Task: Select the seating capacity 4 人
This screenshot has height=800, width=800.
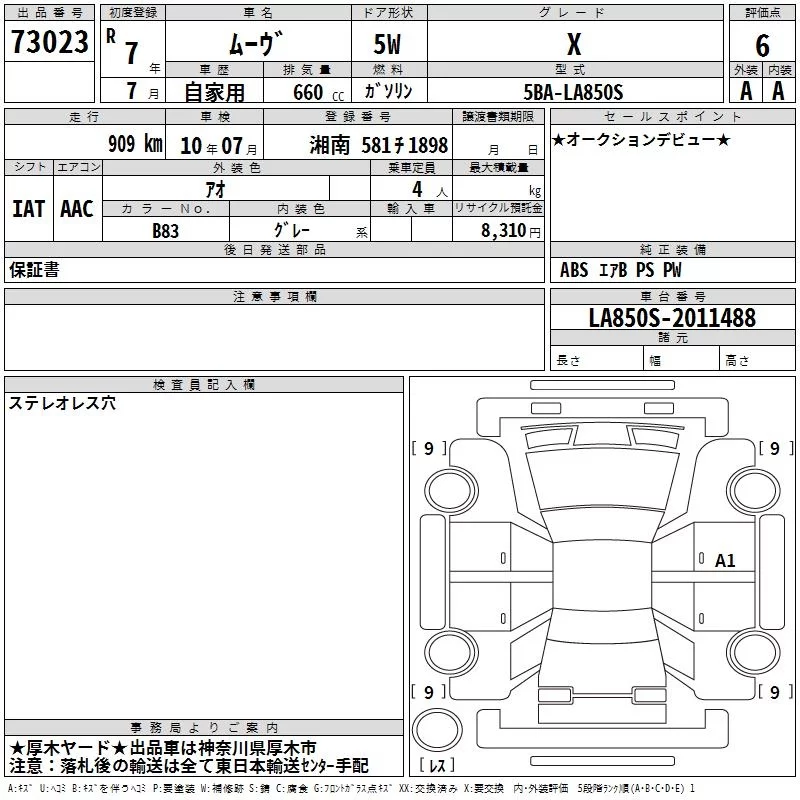Action: [429, 190]
